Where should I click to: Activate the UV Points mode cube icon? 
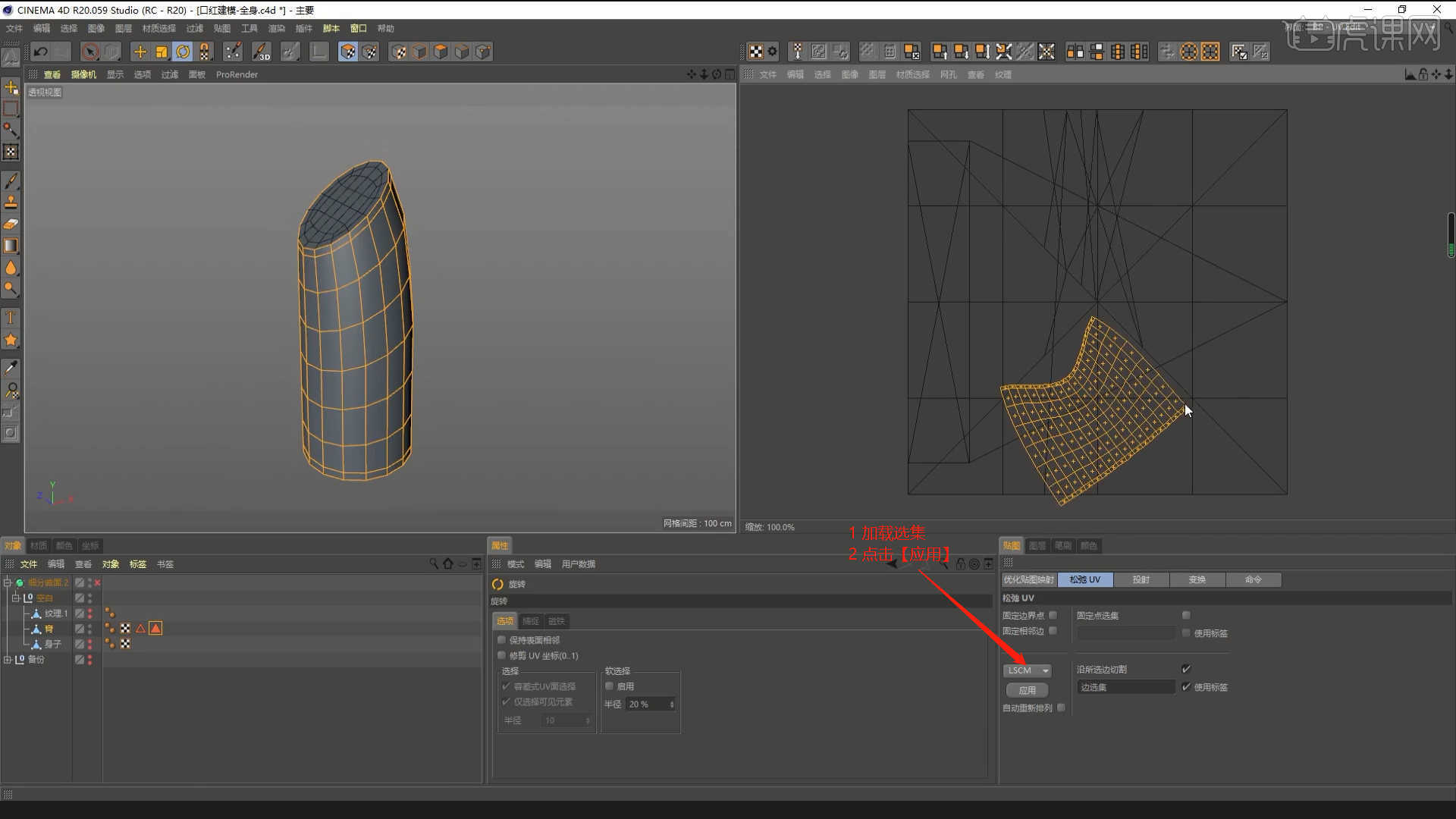[x=369, y=52]
